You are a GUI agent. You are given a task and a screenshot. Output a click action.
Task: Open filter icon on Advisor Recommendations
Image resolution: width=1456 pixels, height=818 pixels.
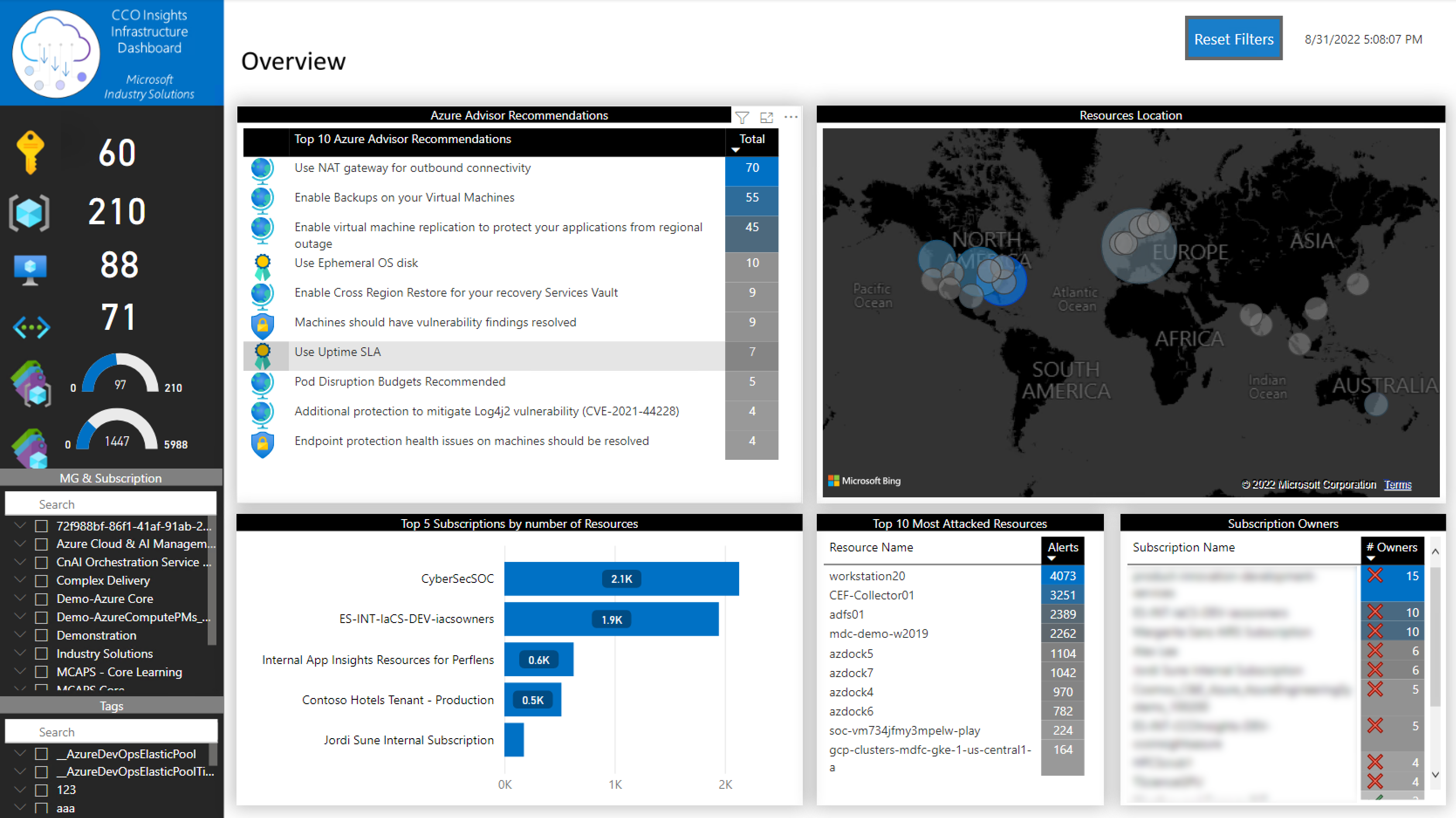(742, 117)
